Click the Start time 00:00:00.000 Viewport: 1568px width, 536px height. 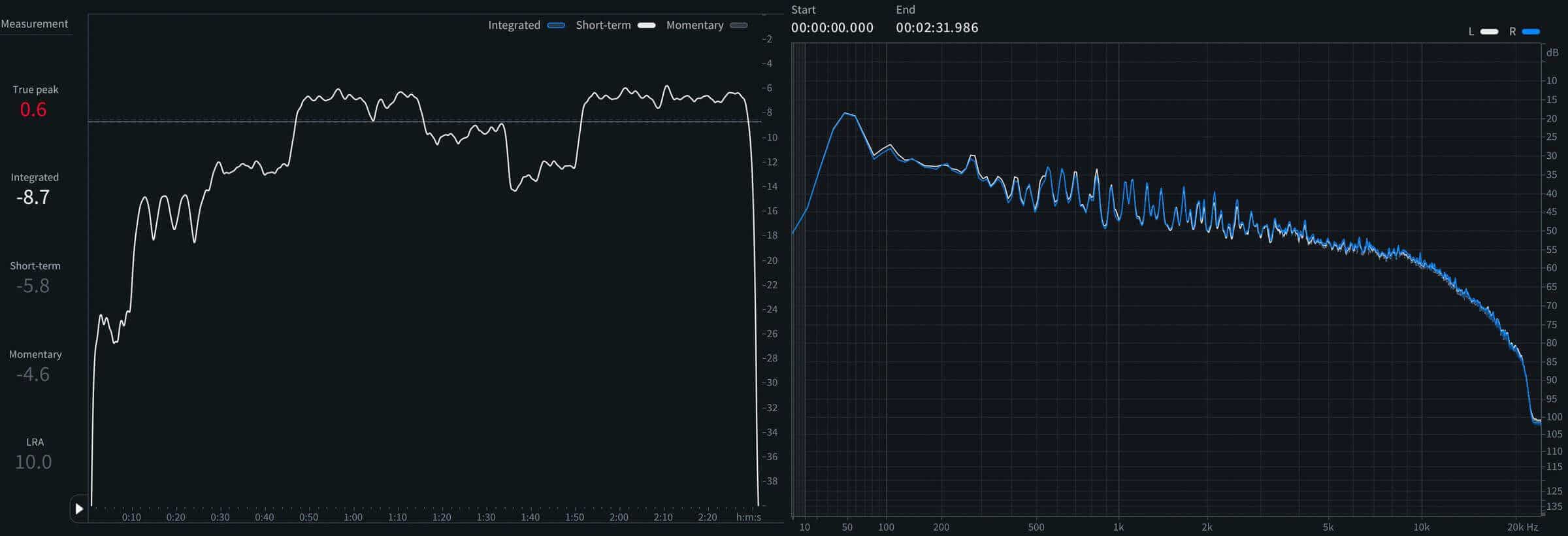tap(832, 27)
